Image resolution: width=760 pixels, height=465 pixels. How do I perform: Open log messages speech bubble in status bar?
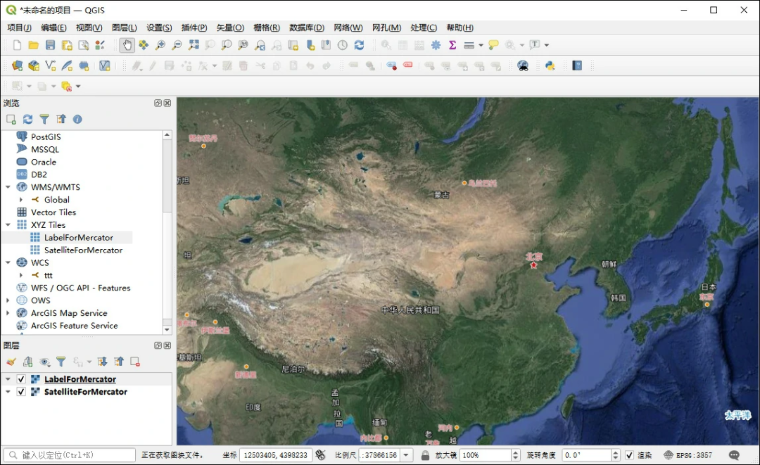click(734, 455)
